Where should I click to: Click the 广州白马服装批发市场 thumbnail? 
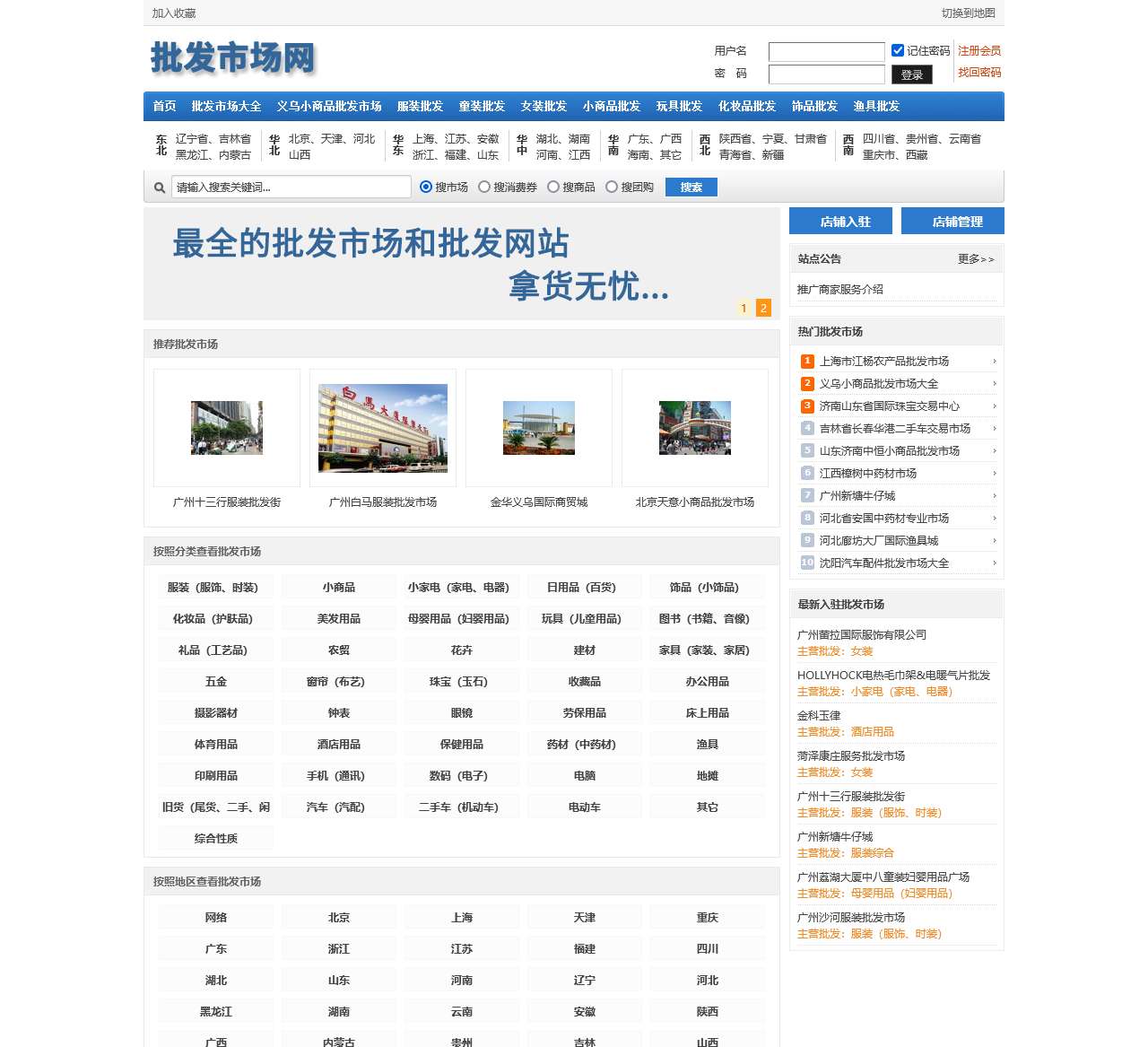pyautogui.click(x=383, y=428)
